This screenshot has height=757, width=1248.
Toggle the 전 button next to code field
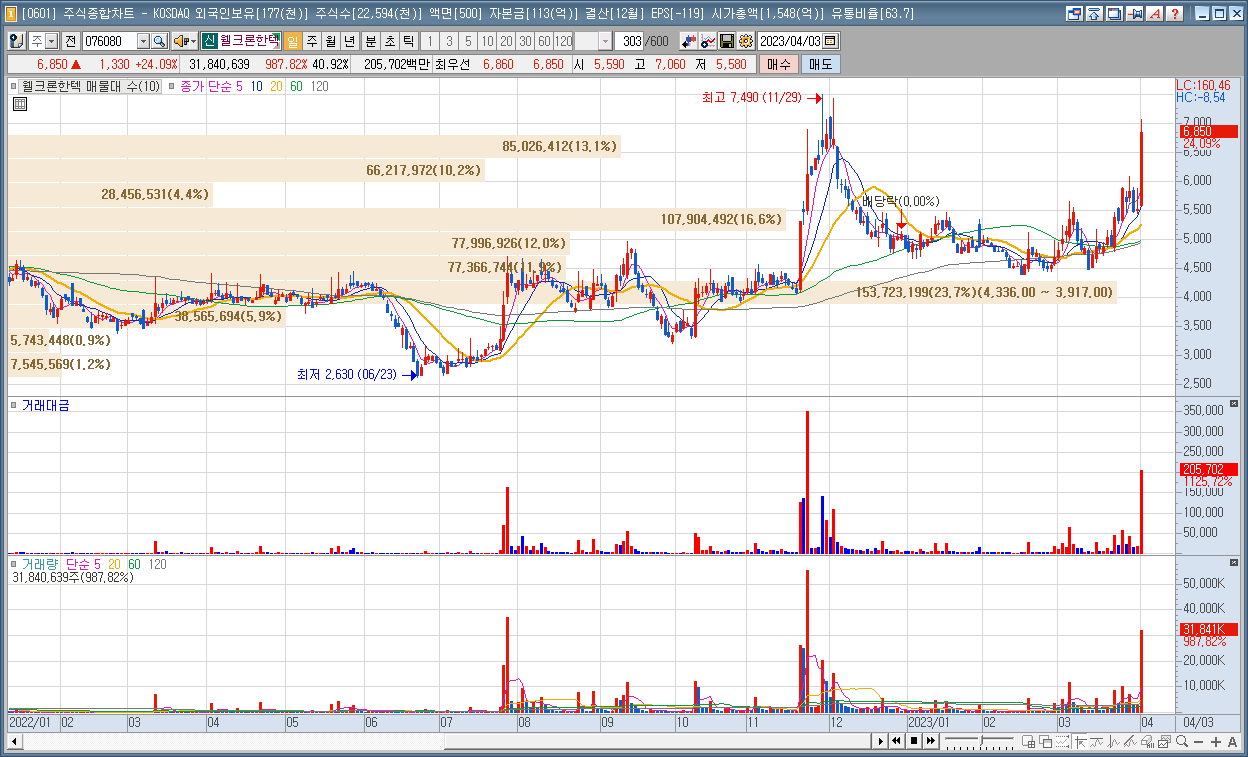point(70,41)
